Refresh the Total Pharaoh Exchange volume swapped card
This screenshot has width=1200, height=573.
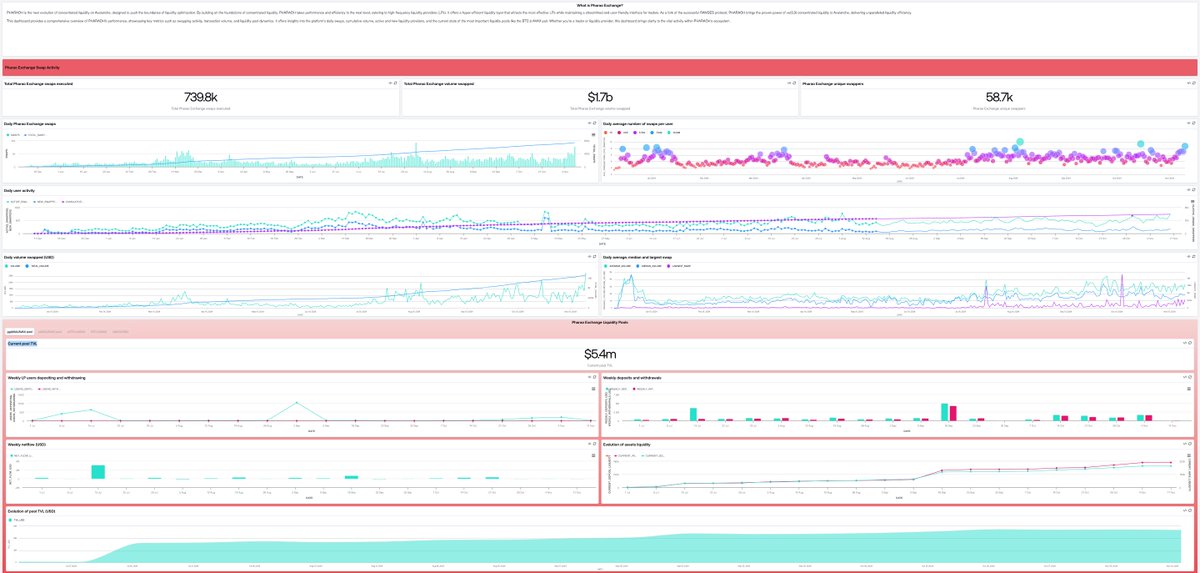[x=794, y=83]
